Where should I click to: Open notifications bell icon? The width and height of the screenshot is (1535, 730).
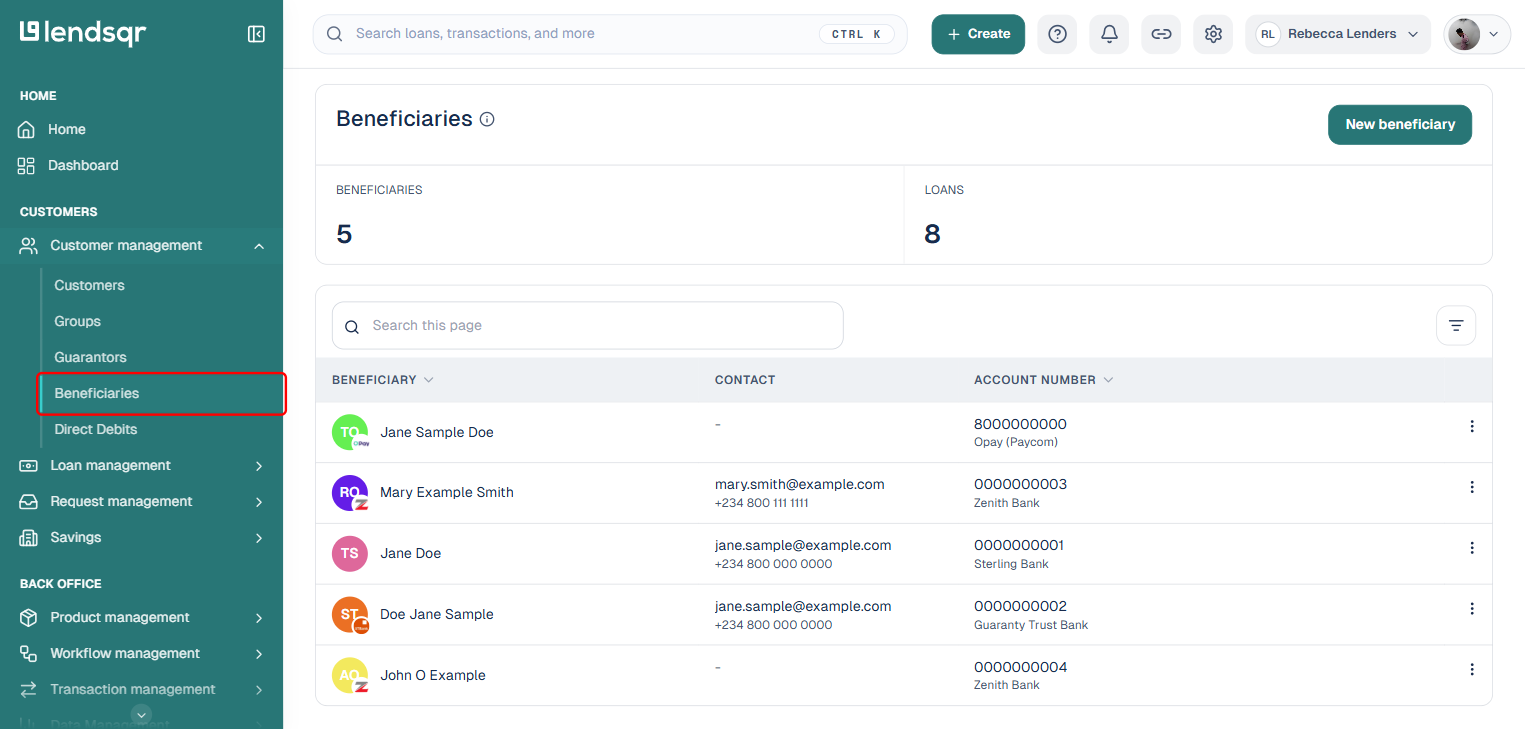pos(1109,34)
